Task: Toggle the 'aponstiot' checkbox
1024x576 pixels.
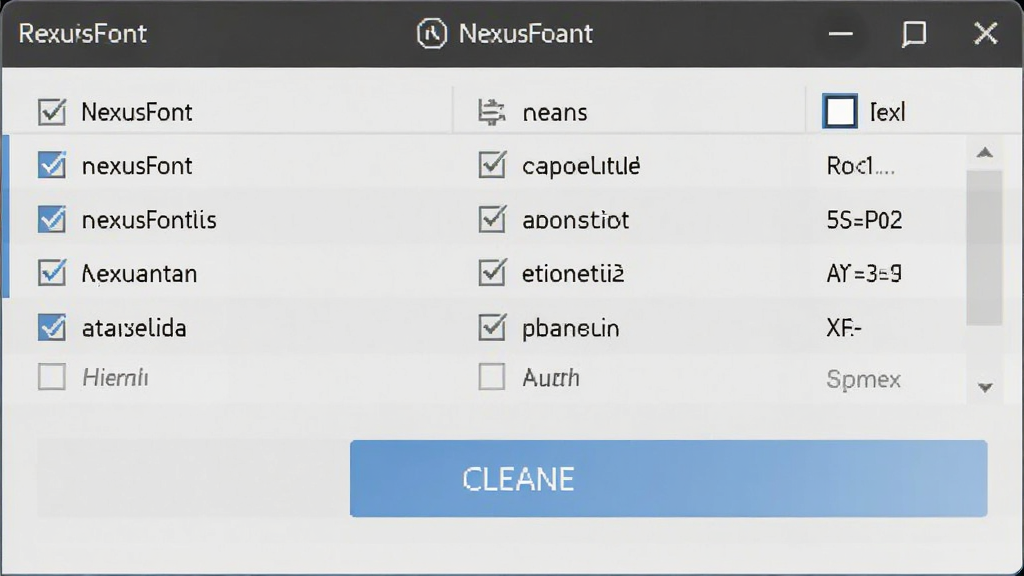Action: tap(492, 219)
